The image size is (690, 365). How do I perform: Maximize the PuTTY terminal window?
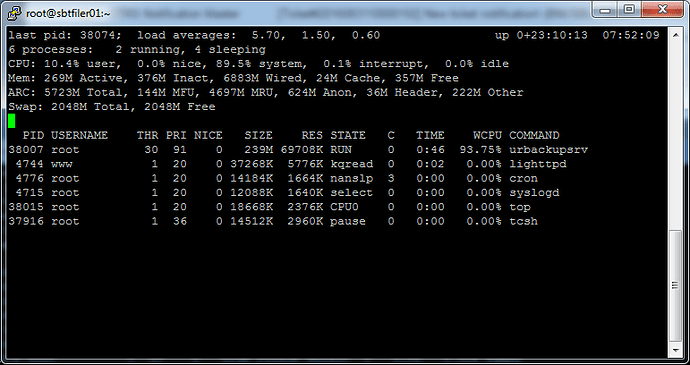(630, 9)
